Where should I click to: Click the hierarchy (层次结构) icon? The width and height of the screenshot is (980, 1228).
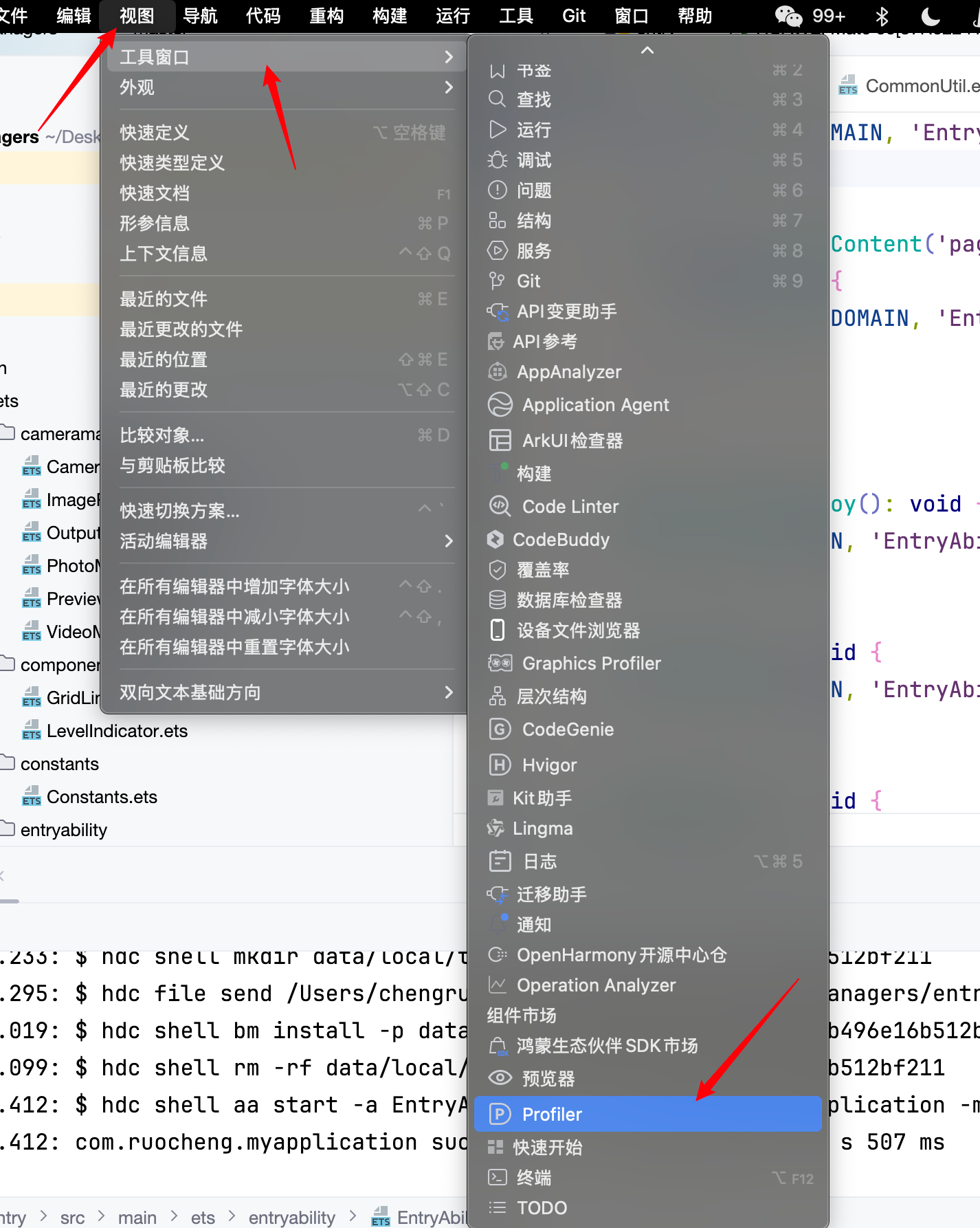[498, 697]
